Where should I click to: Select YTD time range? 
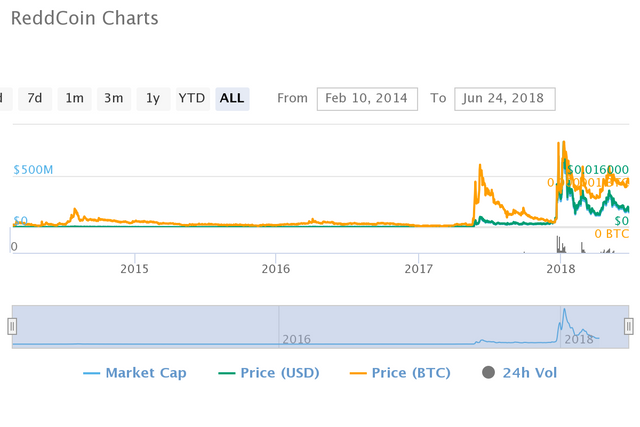191,98
